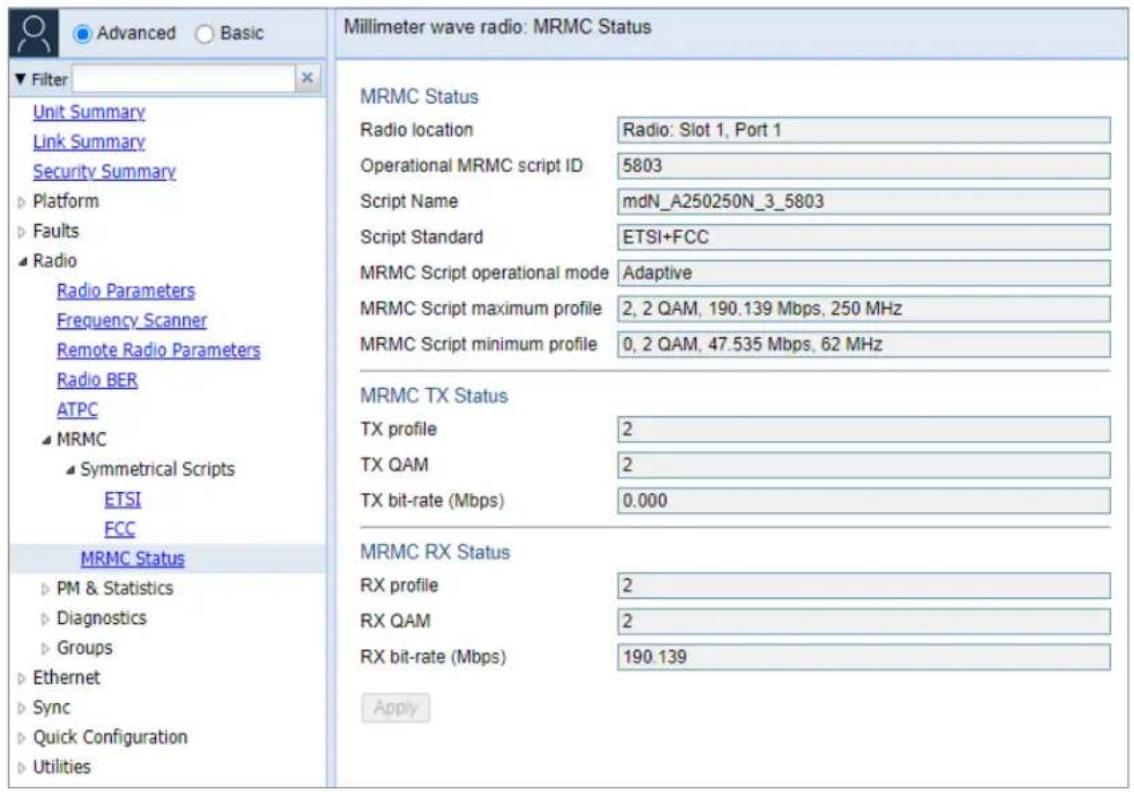Click the MRMC TX Status heading
Image resolution: width=1134 pixels, height=792 pixels.
pos(434,396)
